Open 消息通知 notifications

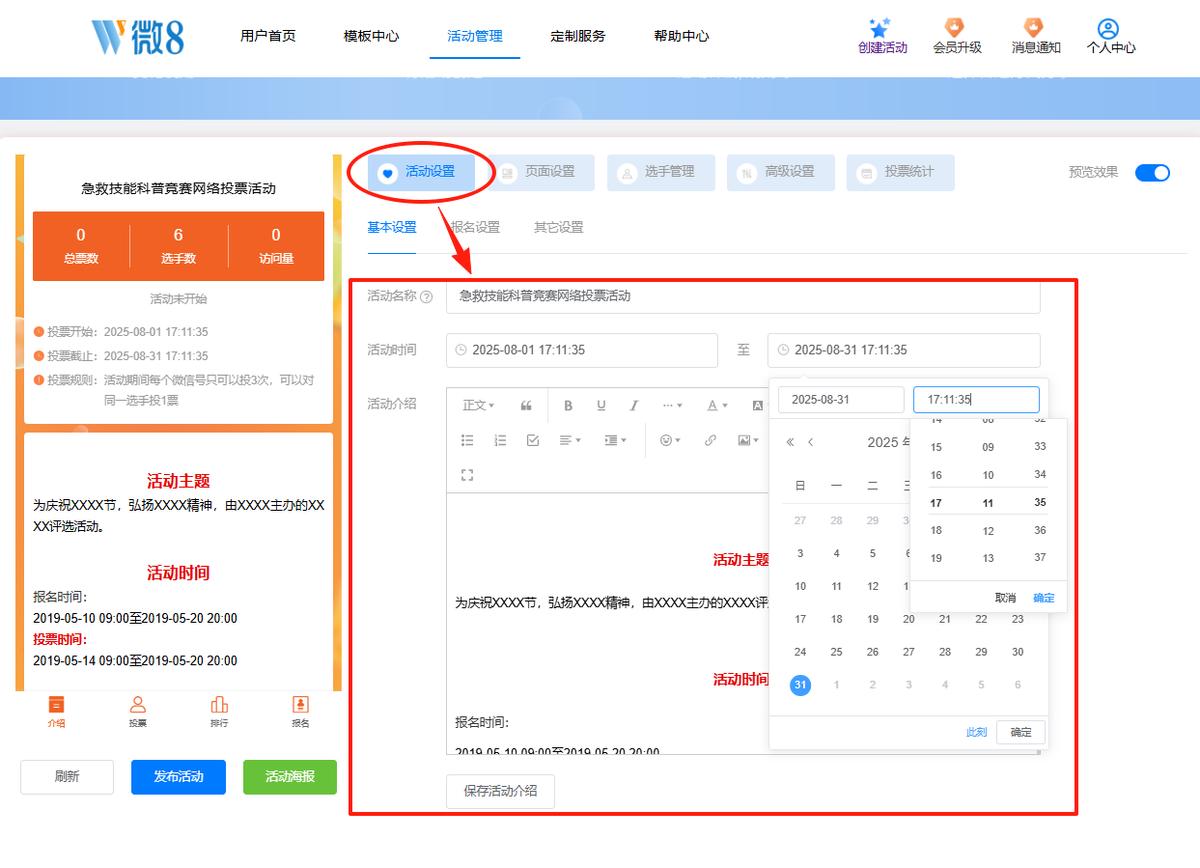tap(1035, 36)
